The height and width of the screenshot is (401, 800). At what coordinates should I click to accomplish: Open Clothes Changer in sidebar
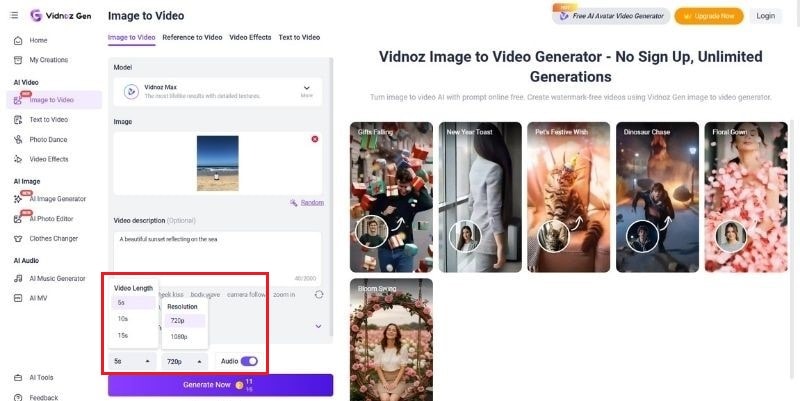point(54,239)
